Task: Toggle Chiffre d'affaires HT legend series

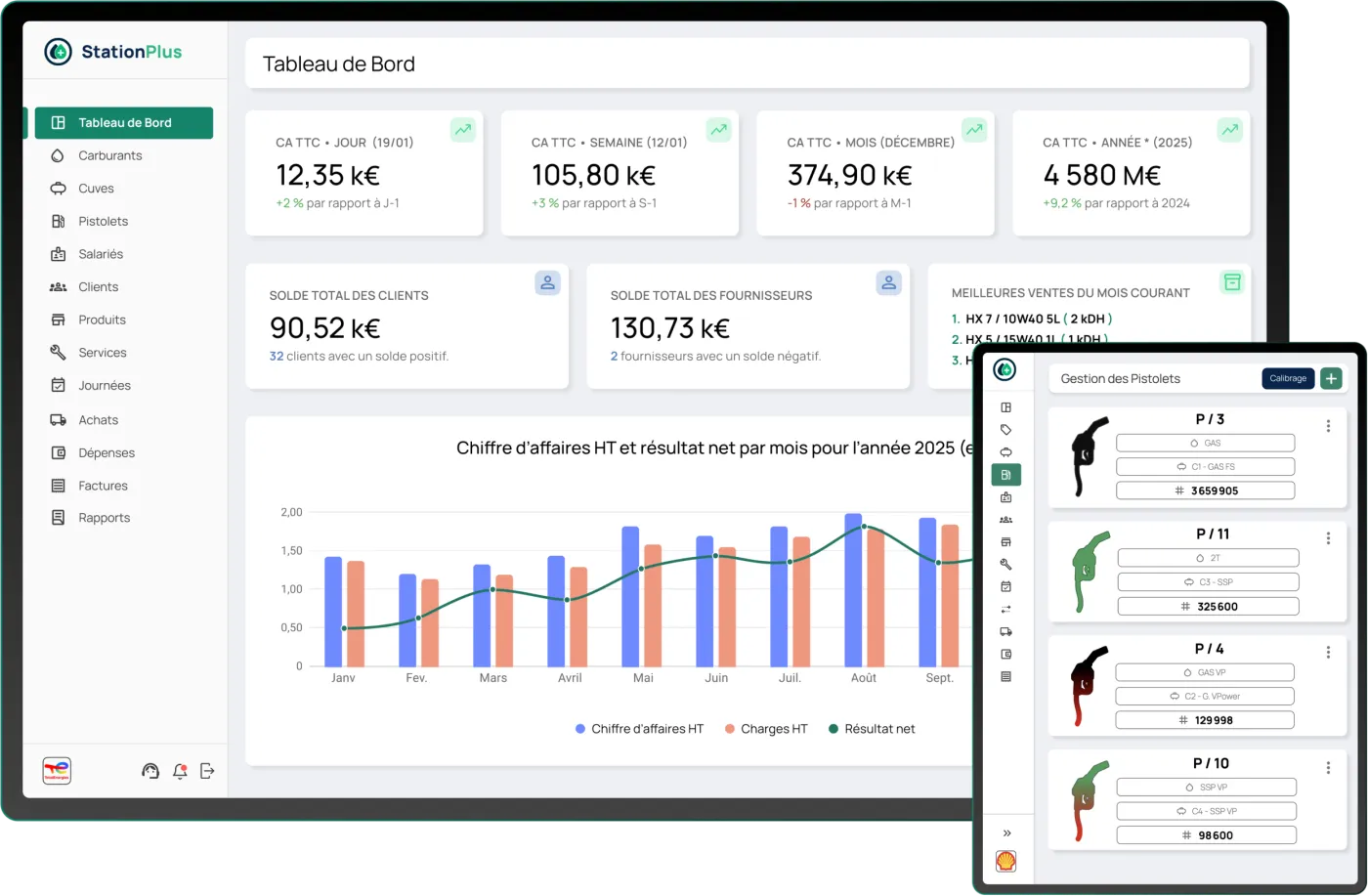Action: point(640,729)
